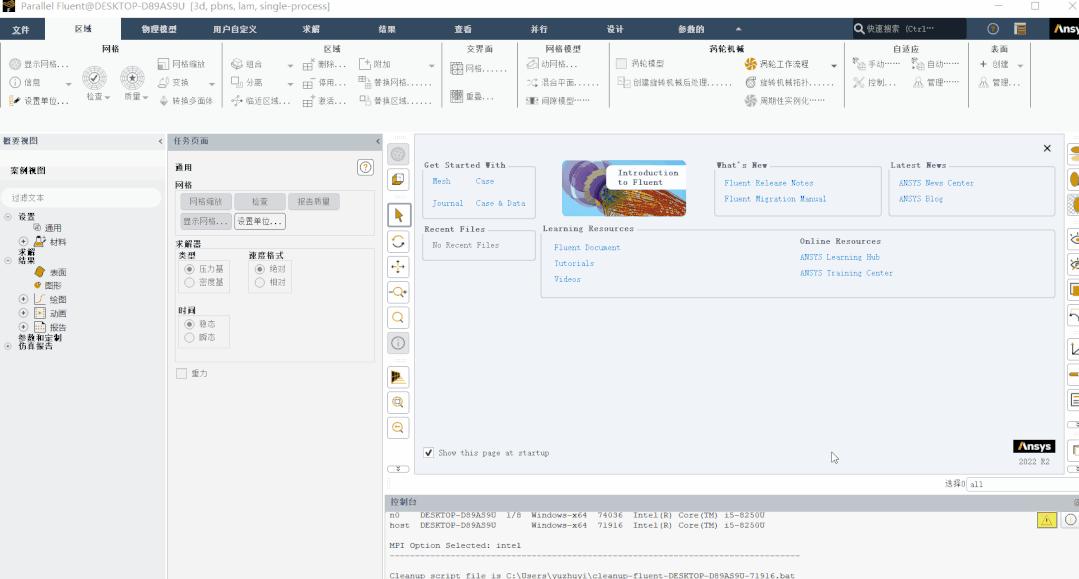Click 临近区域 ribbon item
1079x579 pixels.
(260, 101)
